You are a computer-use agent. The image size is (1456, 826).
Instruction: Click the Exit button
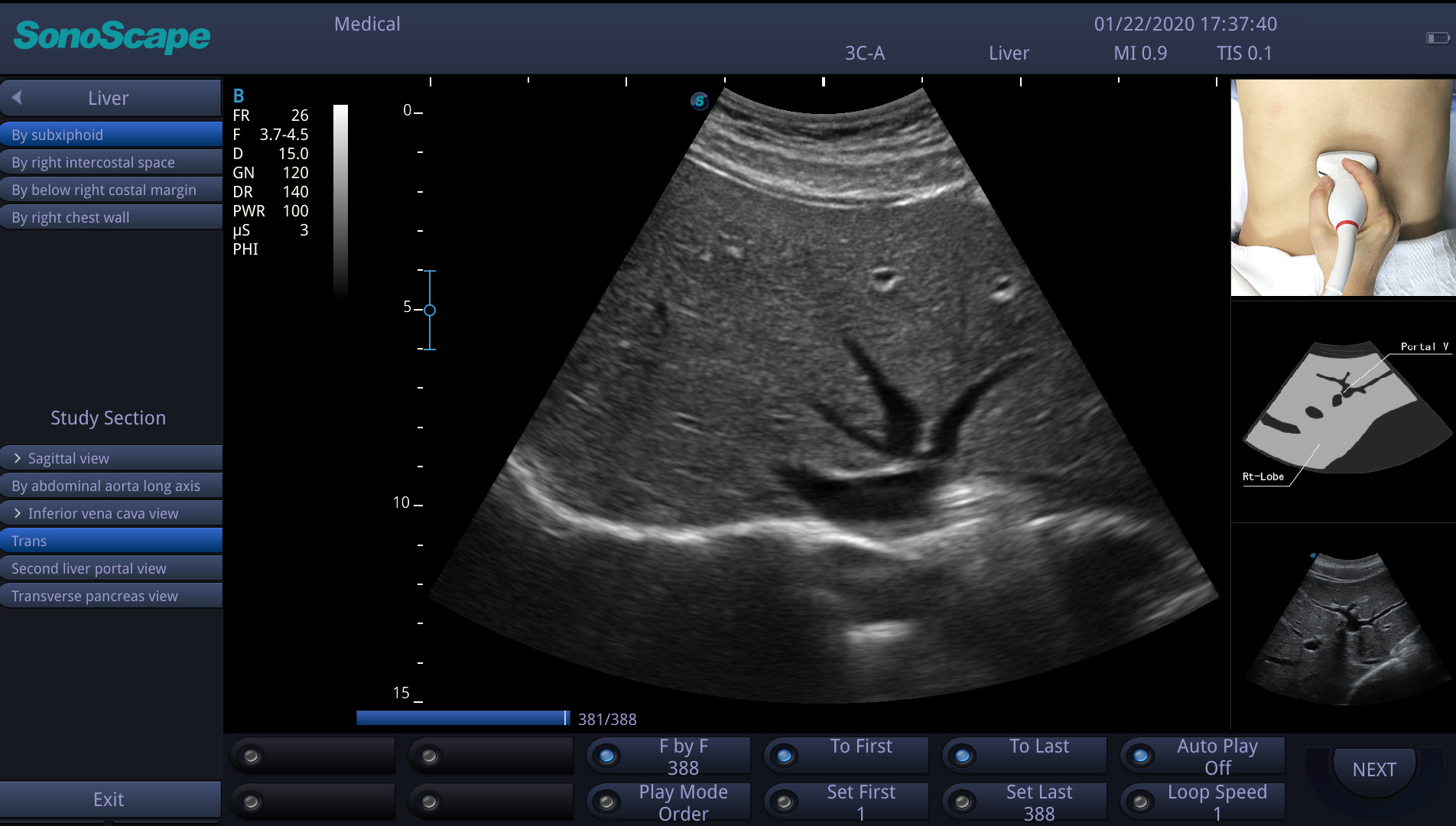[x=109, y=799]
